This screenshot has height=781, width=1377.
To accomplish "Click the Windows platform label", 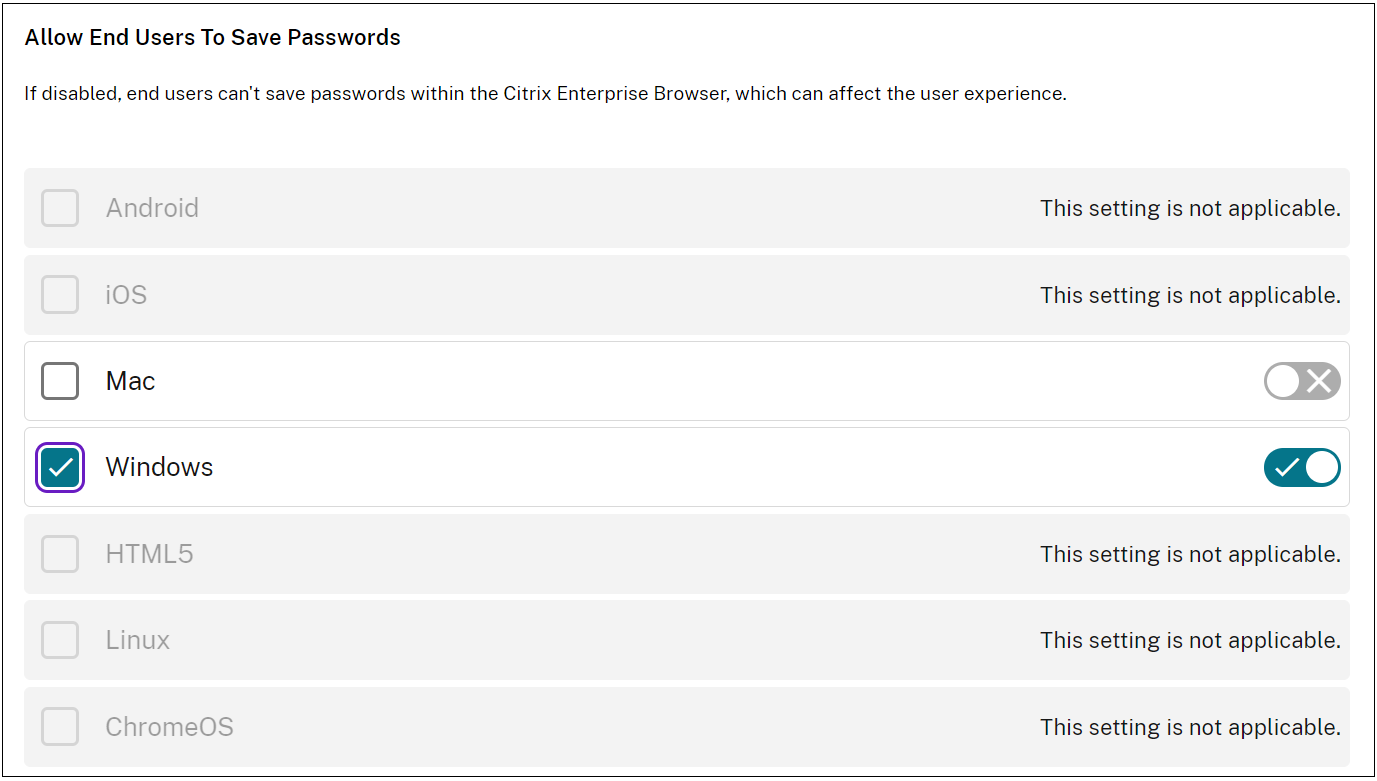I will point(159,467).
